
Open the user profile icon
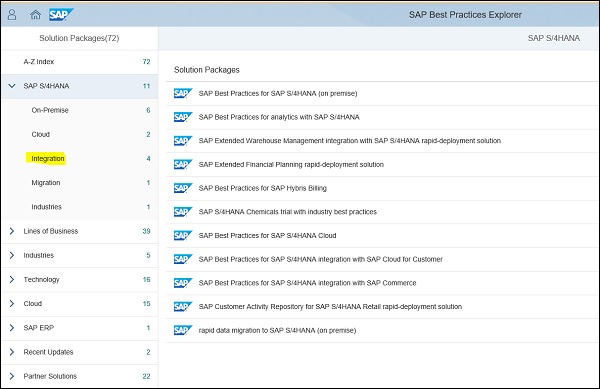pos(12,15)
